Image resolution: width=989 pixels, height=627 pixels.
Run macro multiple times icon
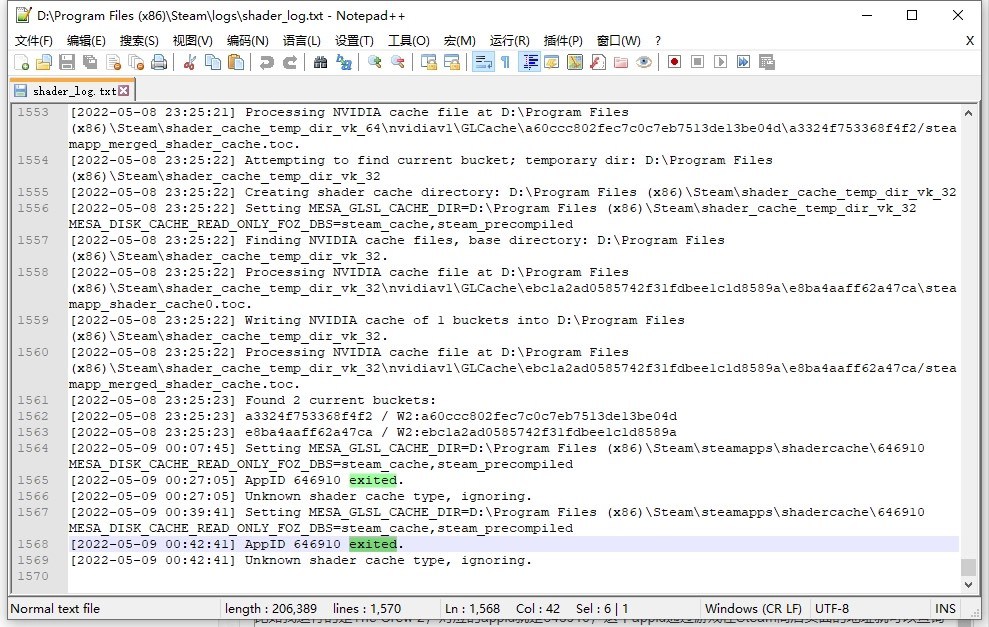click(x=744, y=62)
